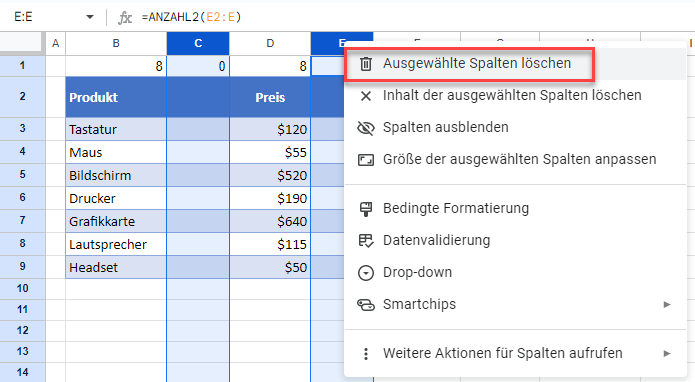Click cell B1 containing 8
Viewport: 695px width, 382px height.
pos(116,66)
